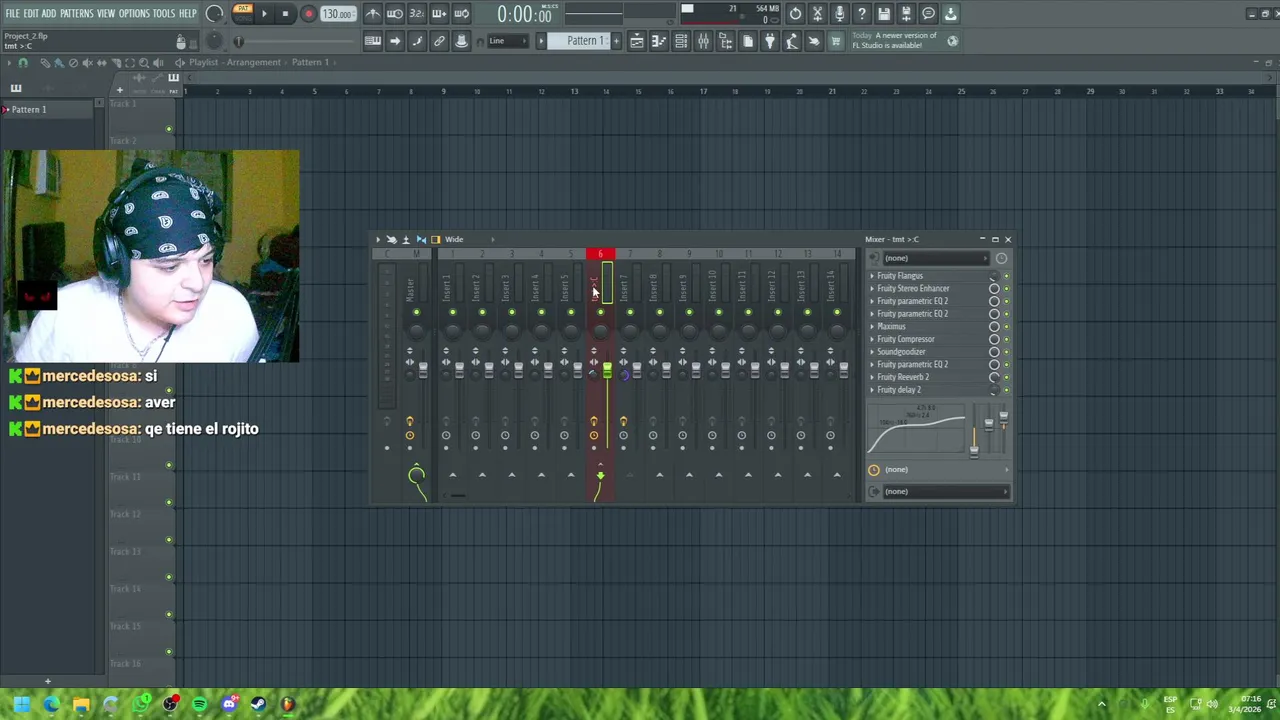
Task: Click the countdown before recording 3.2 icon
Action: [417, 14]
